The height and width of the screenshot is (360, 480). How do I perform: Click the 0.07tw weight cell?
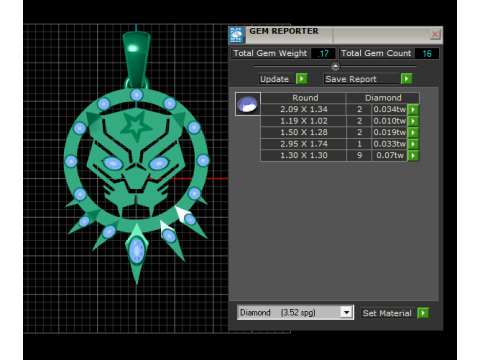click(x=389, y=155)
